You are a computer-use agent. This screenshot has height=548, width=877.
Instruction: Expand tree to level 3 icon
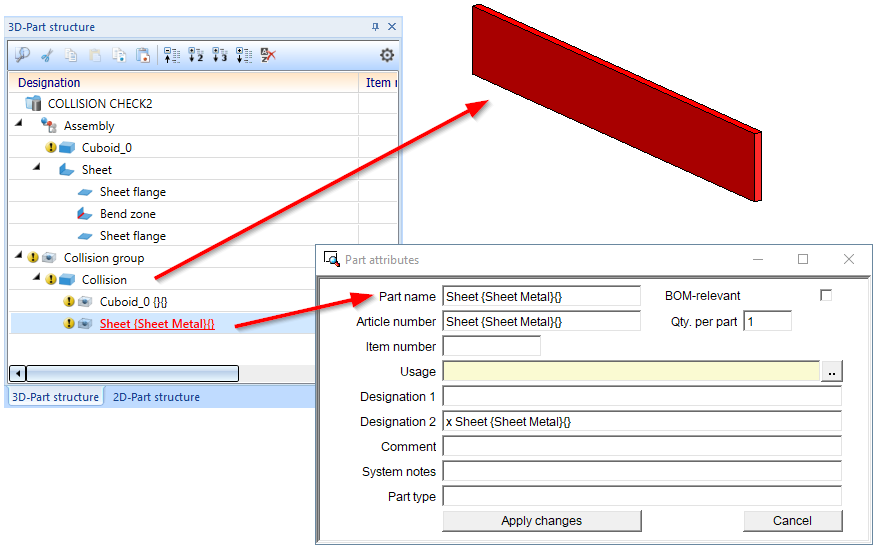(220, 55)
